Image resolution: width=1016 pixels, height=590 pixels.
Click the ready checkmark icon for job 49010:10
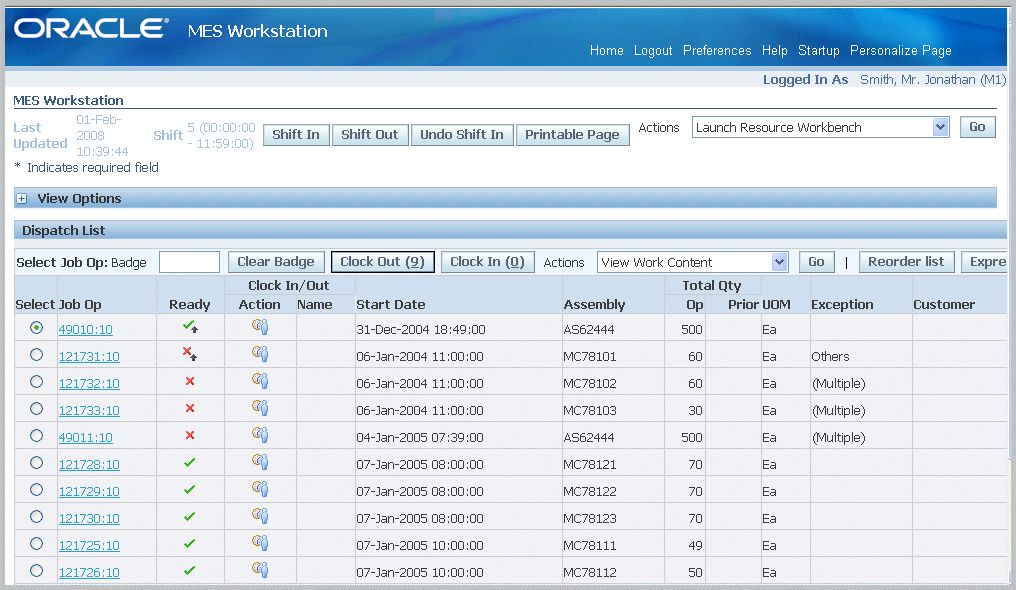pyautogui.click(x=190, y=326)
